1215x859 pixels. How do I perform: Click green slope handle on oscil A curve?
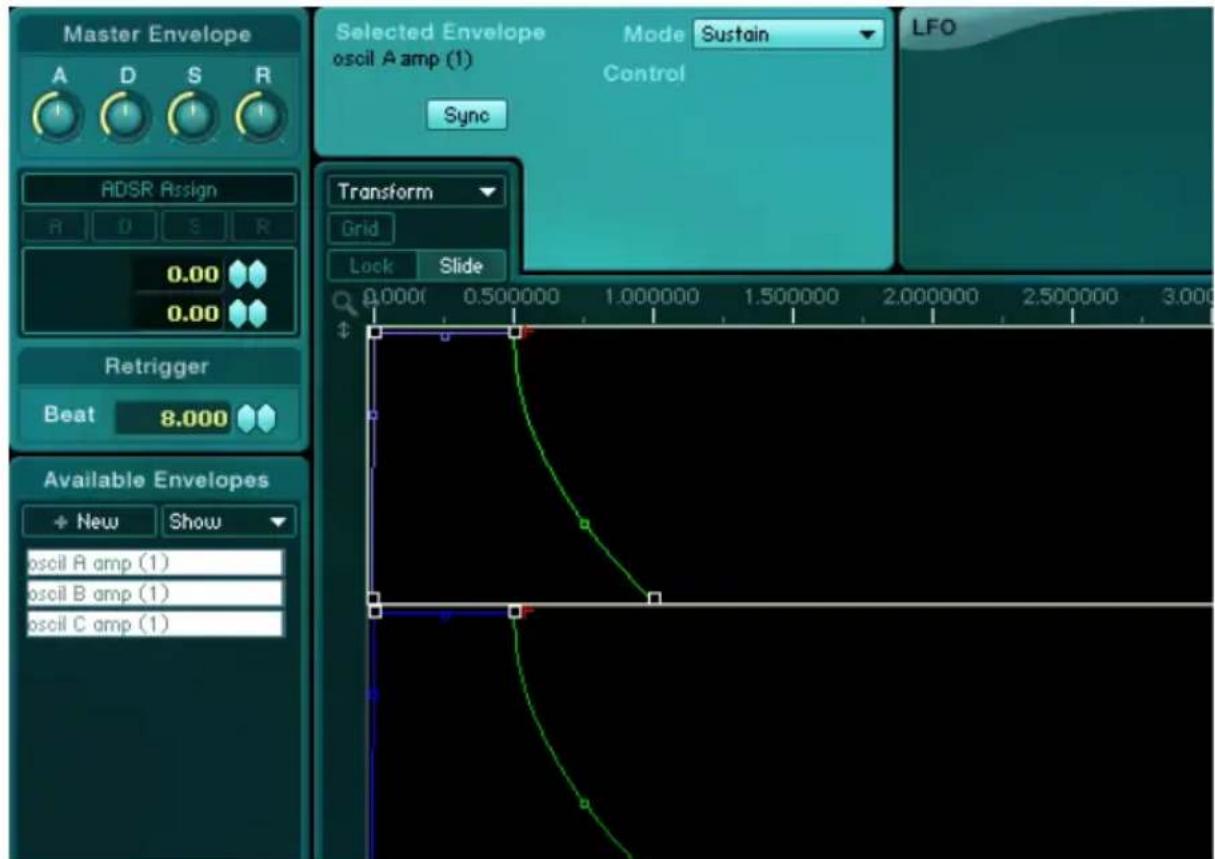(584, 523)
